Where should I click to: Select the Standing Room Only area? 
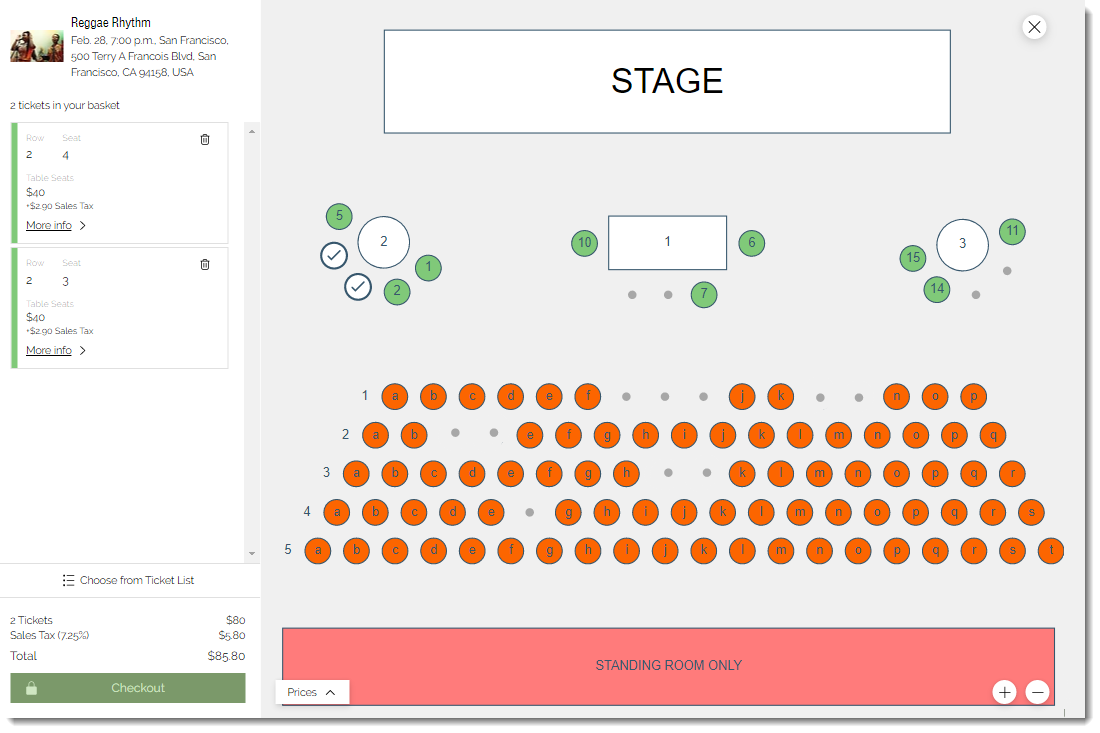tap(668, 666)
